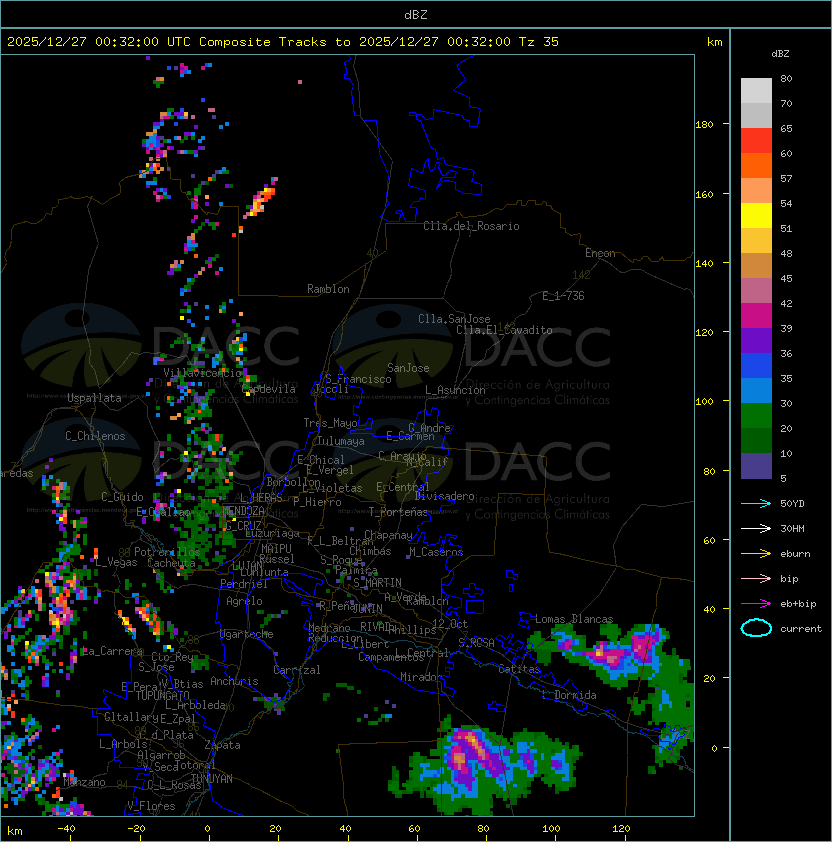Image resolution: width=832 pixels, height=842 pixels.
Task: Click the E_1-736 map label
Action: (563, 296)
